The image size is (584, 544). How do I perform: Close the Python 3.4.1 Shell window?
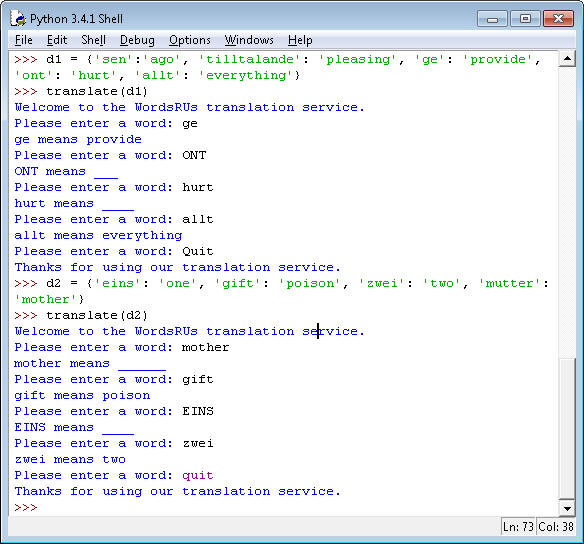(558, 19)
